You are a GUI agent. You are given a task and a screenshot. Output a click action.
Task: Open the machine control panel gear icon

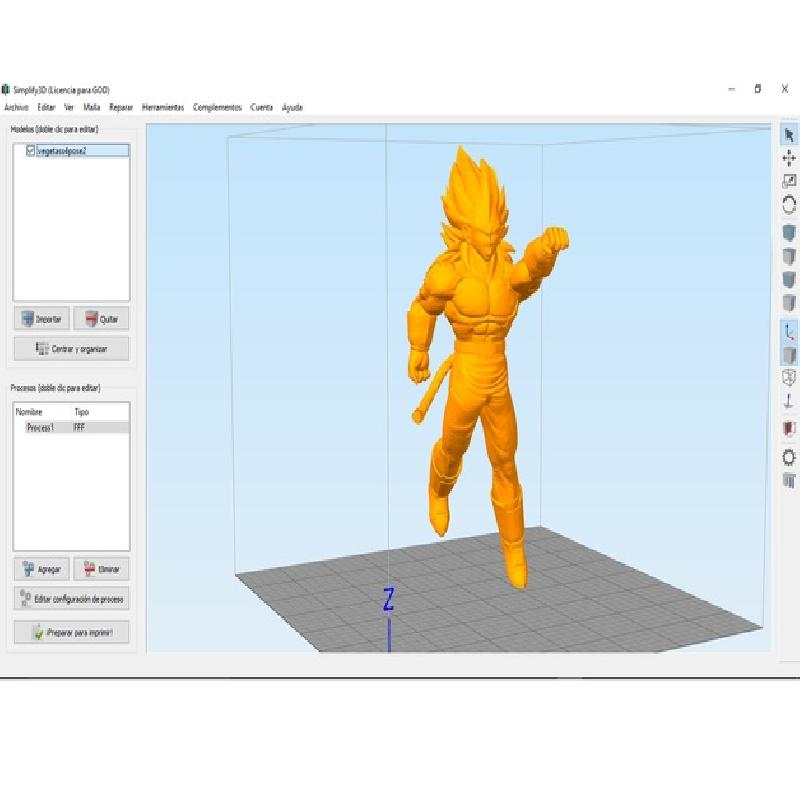[x=789, y=457]
